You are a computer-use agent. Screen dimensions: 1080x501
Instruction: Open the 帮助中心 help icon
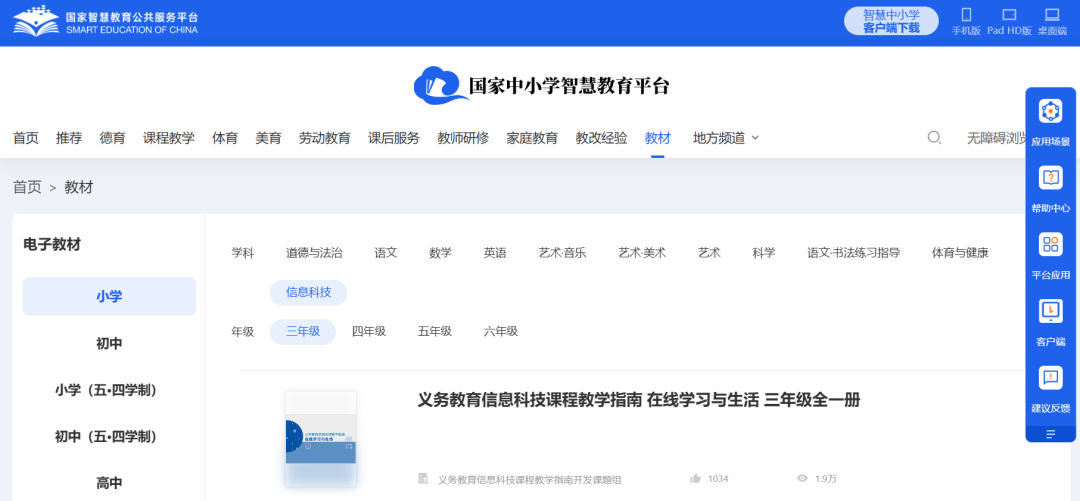pyautogui.click(x=1050, y=178)
